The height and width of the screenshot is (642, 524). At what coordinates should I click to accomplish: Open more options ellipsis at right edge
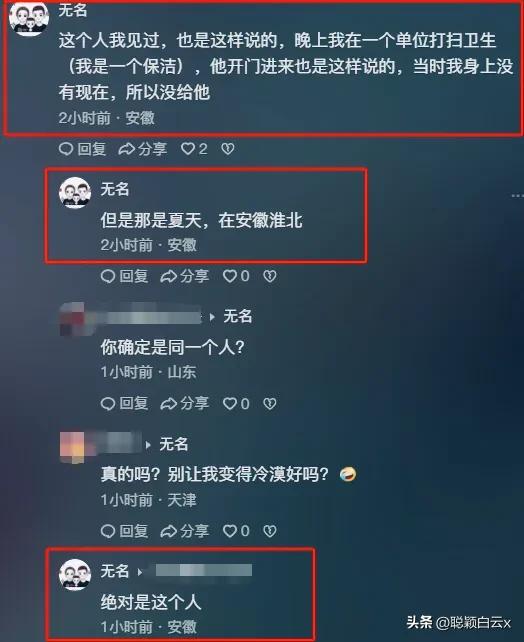point(517,196)
